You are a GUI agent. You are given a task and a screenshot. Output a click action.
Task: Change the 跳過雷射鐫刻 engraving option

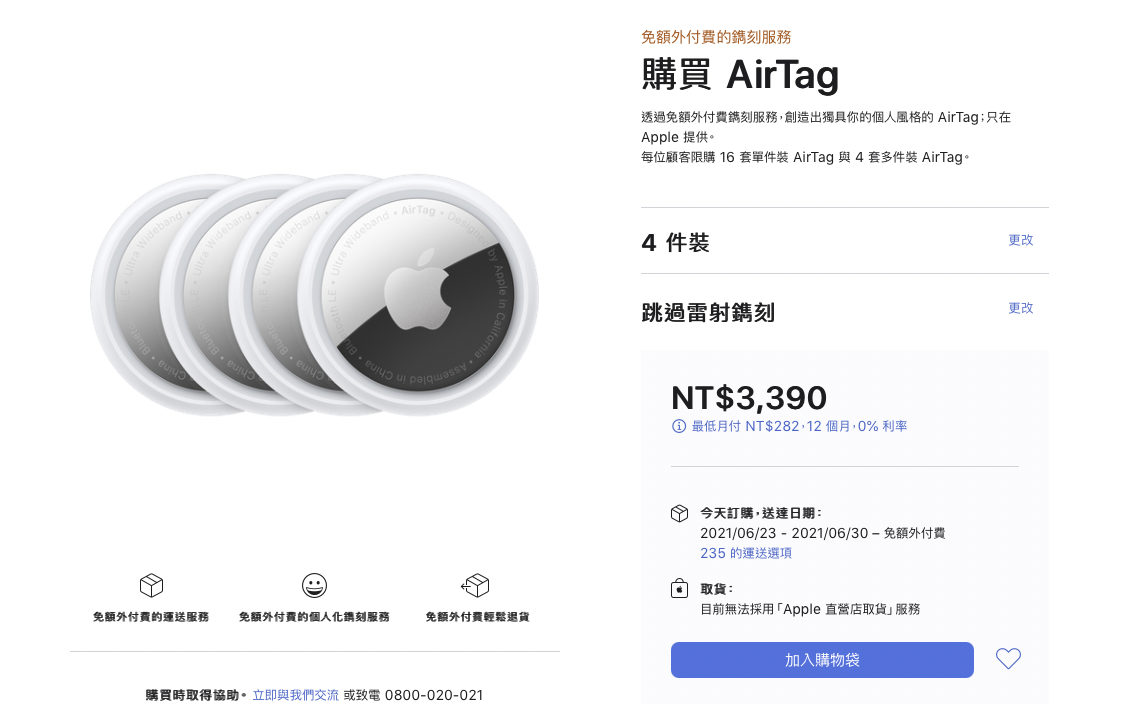click(1021, 308)
